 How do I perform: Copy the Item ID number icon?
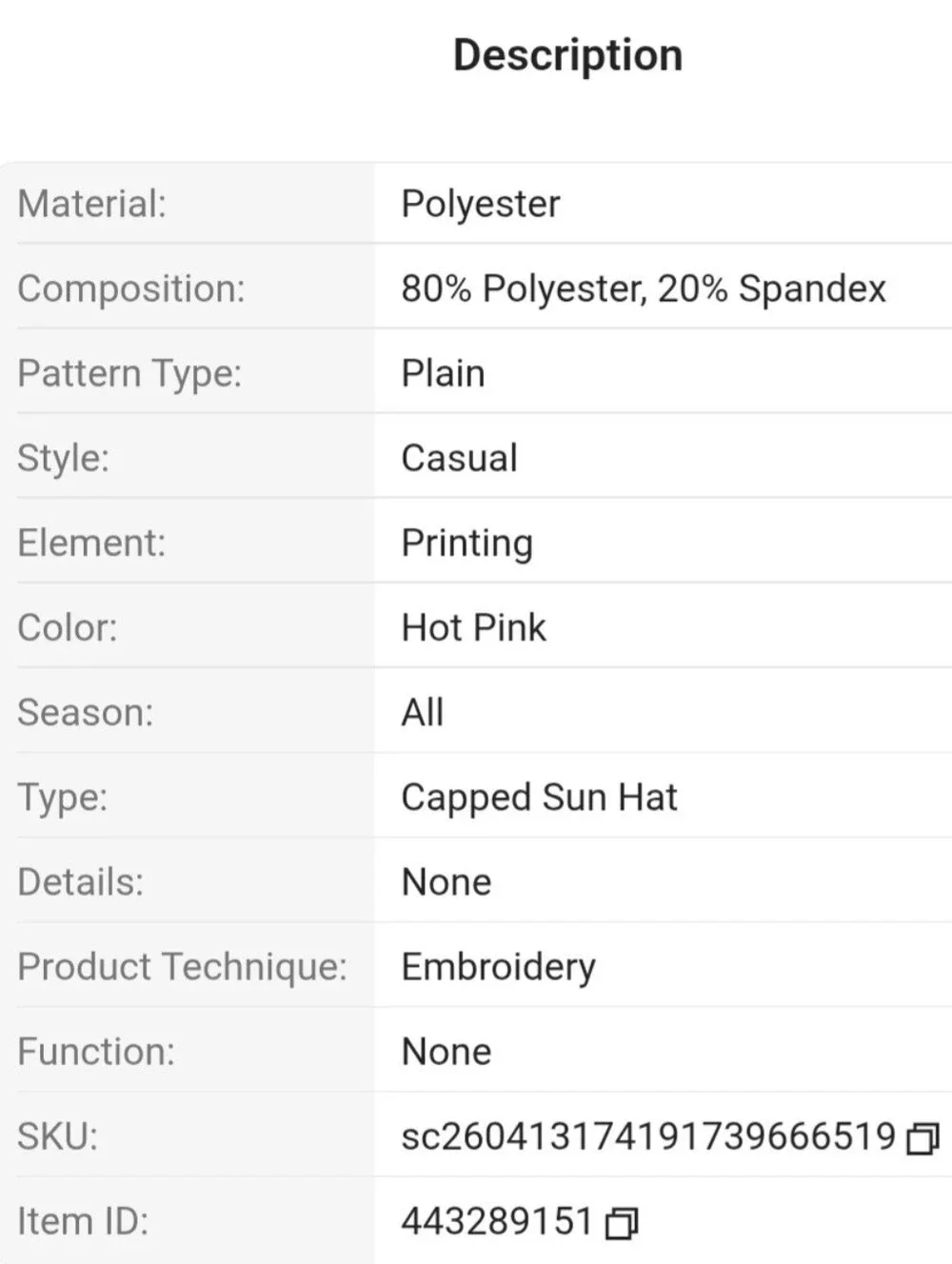tap(622, 1222)
